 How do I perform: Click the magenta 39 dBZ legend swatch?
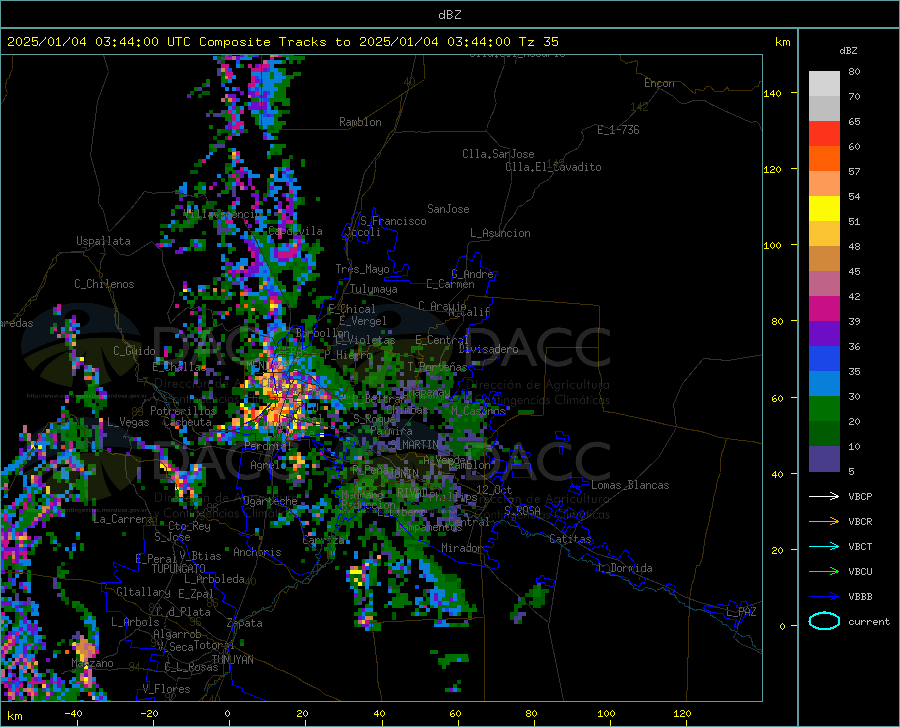coord(824,309)
